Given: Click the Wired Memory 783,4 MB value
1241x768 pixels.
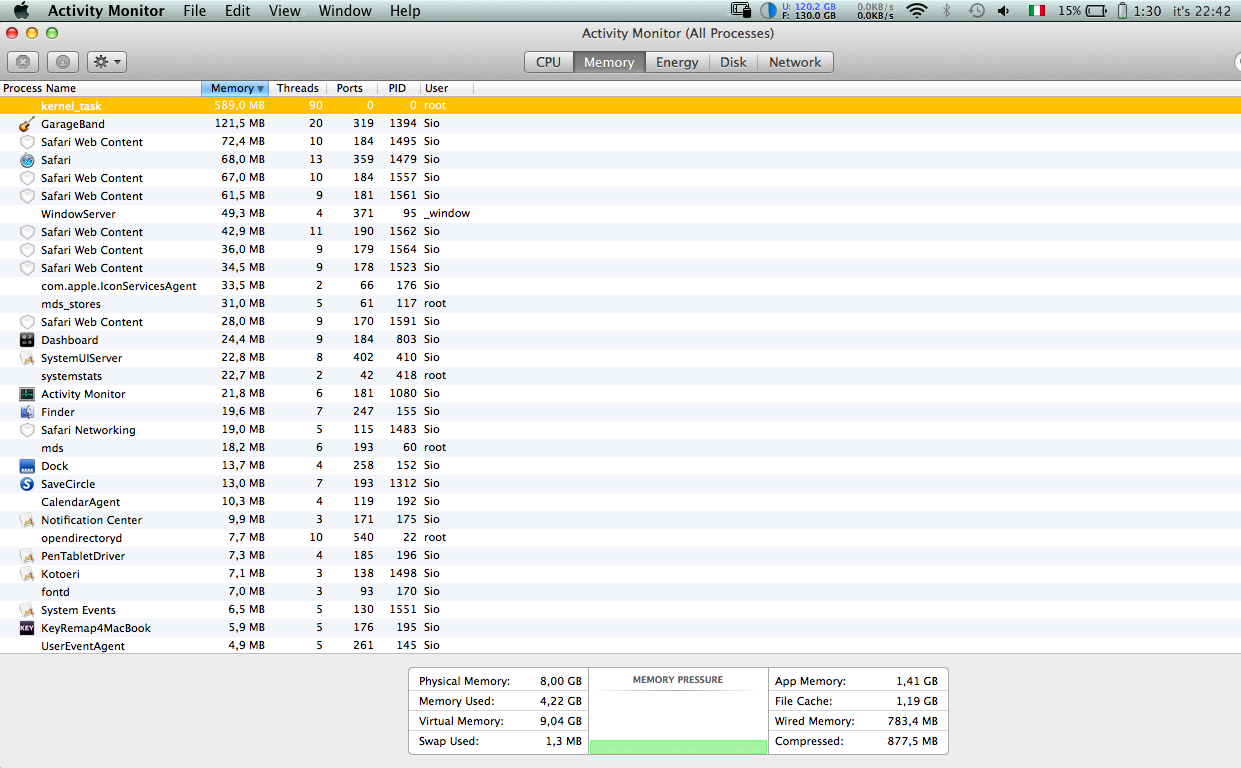Looking at the screenshot, I should click(x=912, y=721).
